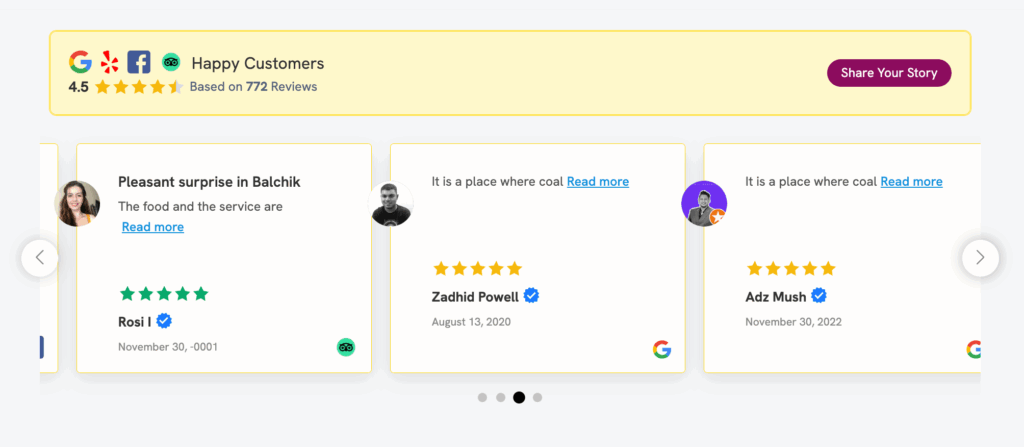The height and width of the screenshot is (447, 1024).
Task: Expand Adz Mush's review with Read more
Action: tap(911, 182)
